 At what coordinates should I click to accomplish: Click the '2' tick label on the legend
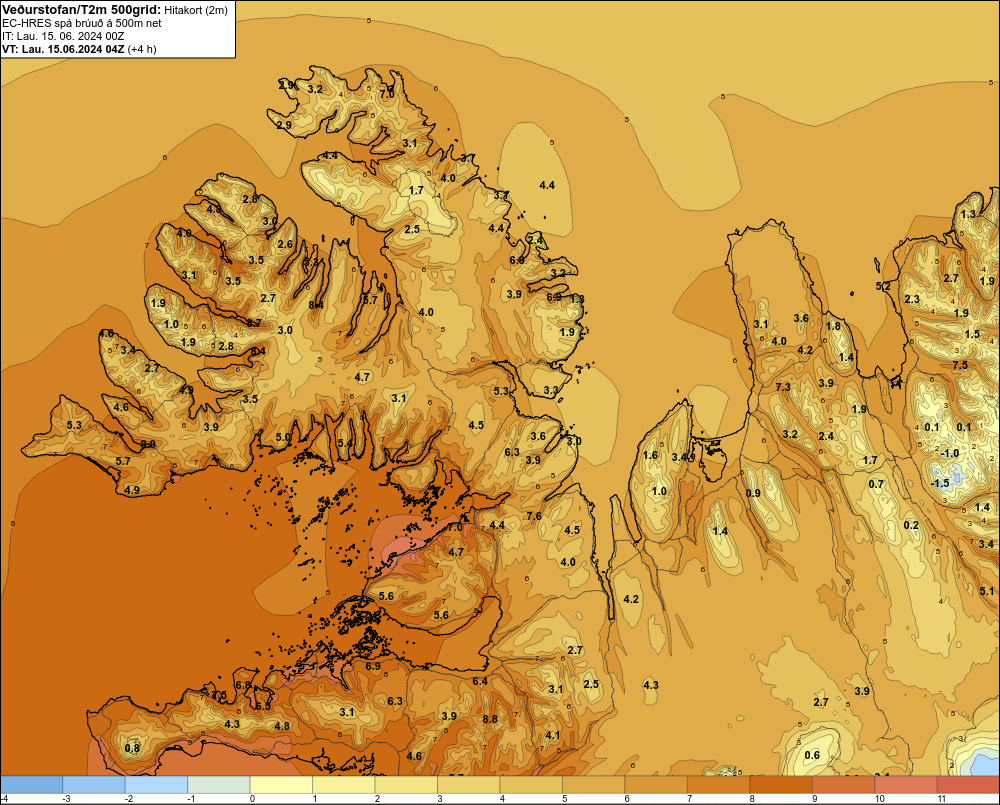pyautogui.click(x=378, y=799)
